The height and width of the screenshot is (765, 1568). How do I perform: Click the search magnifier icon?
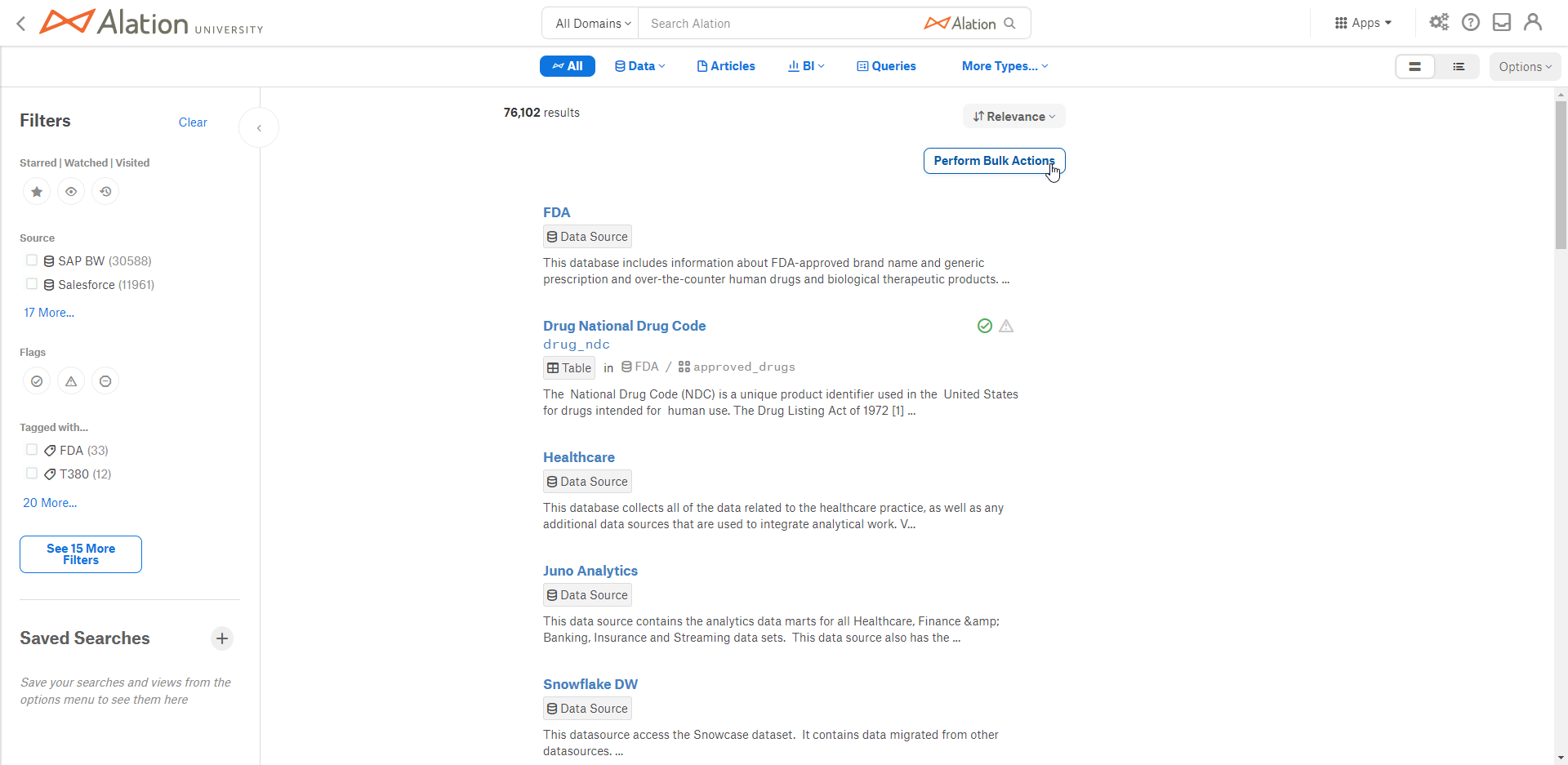(x=1010, y=24)
